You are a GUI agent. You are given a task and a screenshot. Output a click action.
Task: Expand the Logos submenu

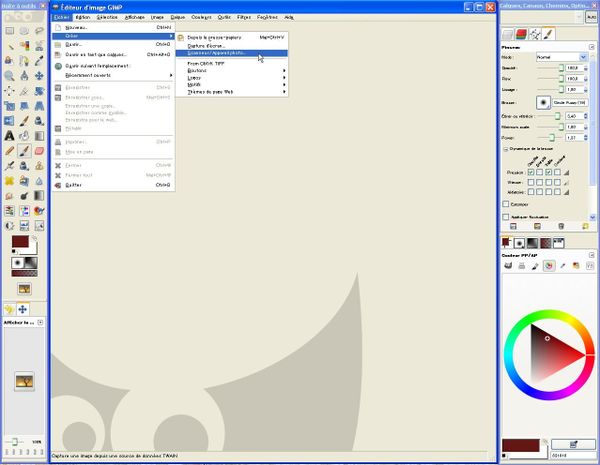point(232,78)
